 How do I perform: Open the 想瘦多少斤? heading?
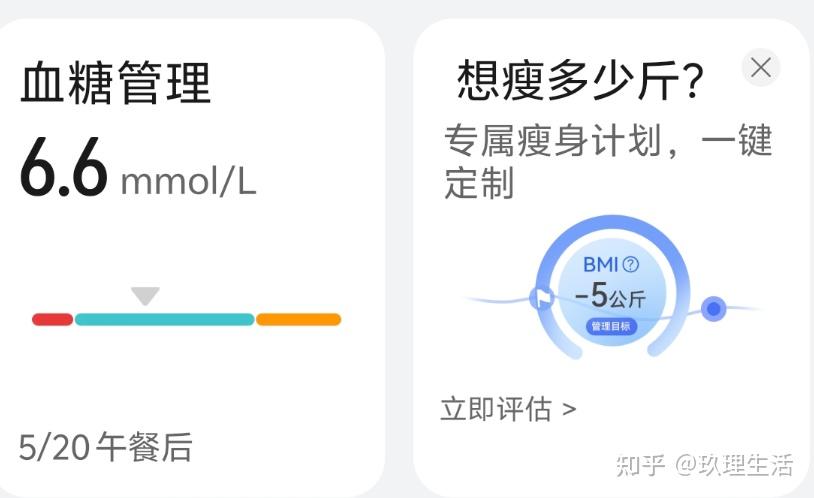(x=580, y=79)
